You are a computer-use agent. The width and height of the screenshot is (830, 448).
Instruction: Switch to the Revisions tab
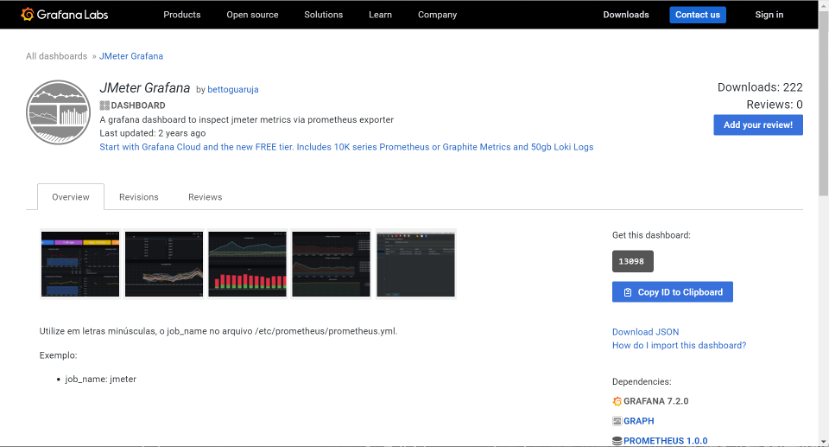tap(139, 197)
